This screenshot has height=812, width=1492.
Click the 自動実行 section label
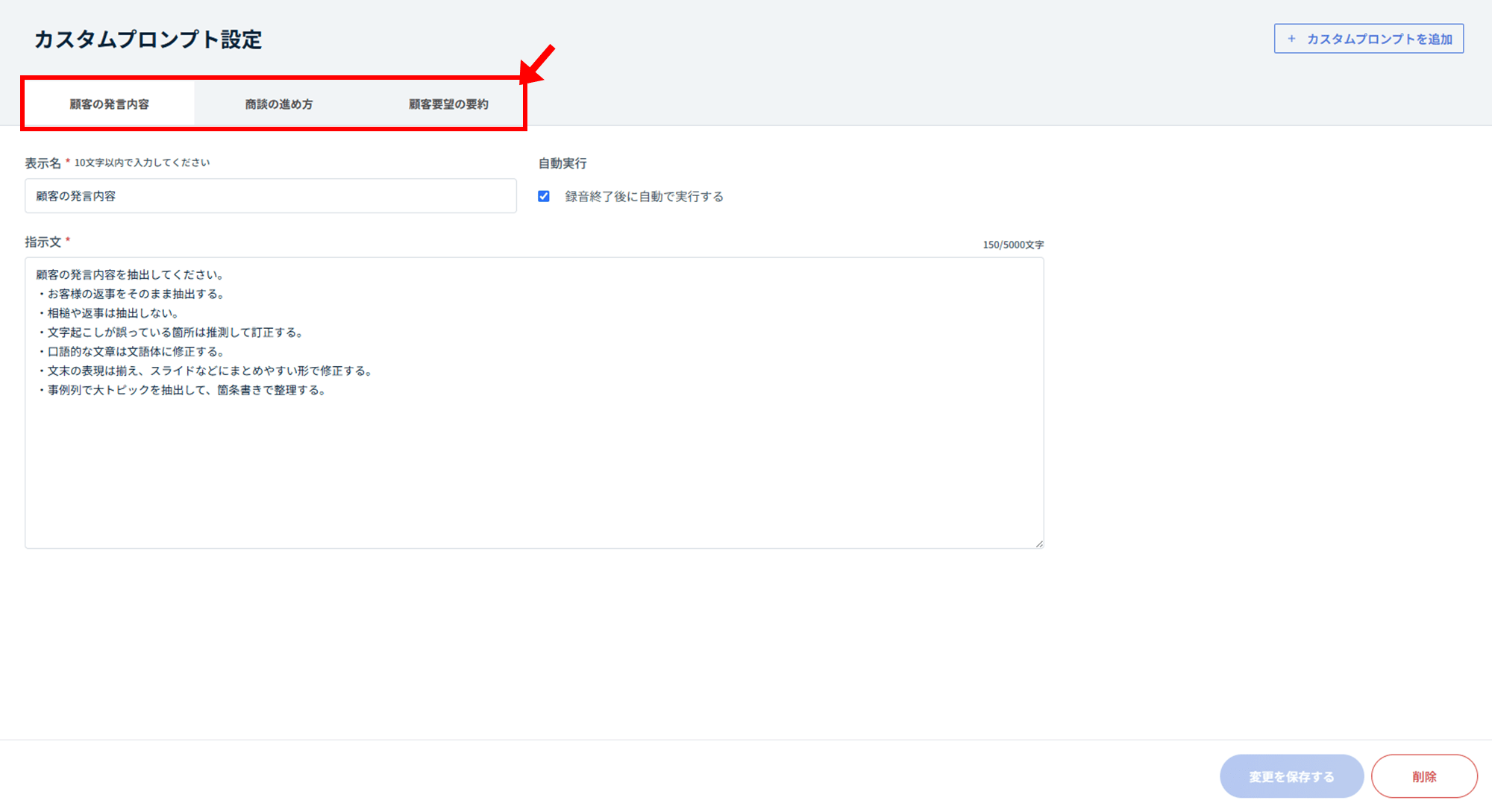[x=562, y=163]
